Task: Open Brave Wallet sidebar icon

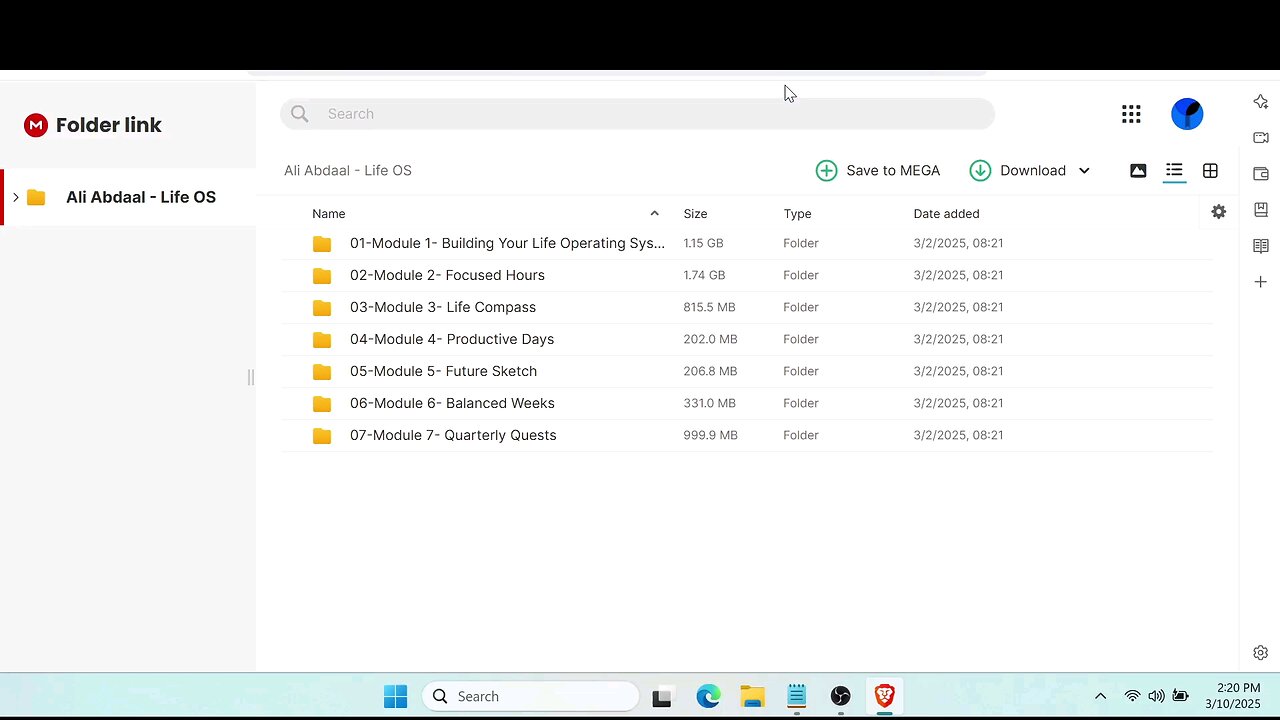Action: point(1260,174)
